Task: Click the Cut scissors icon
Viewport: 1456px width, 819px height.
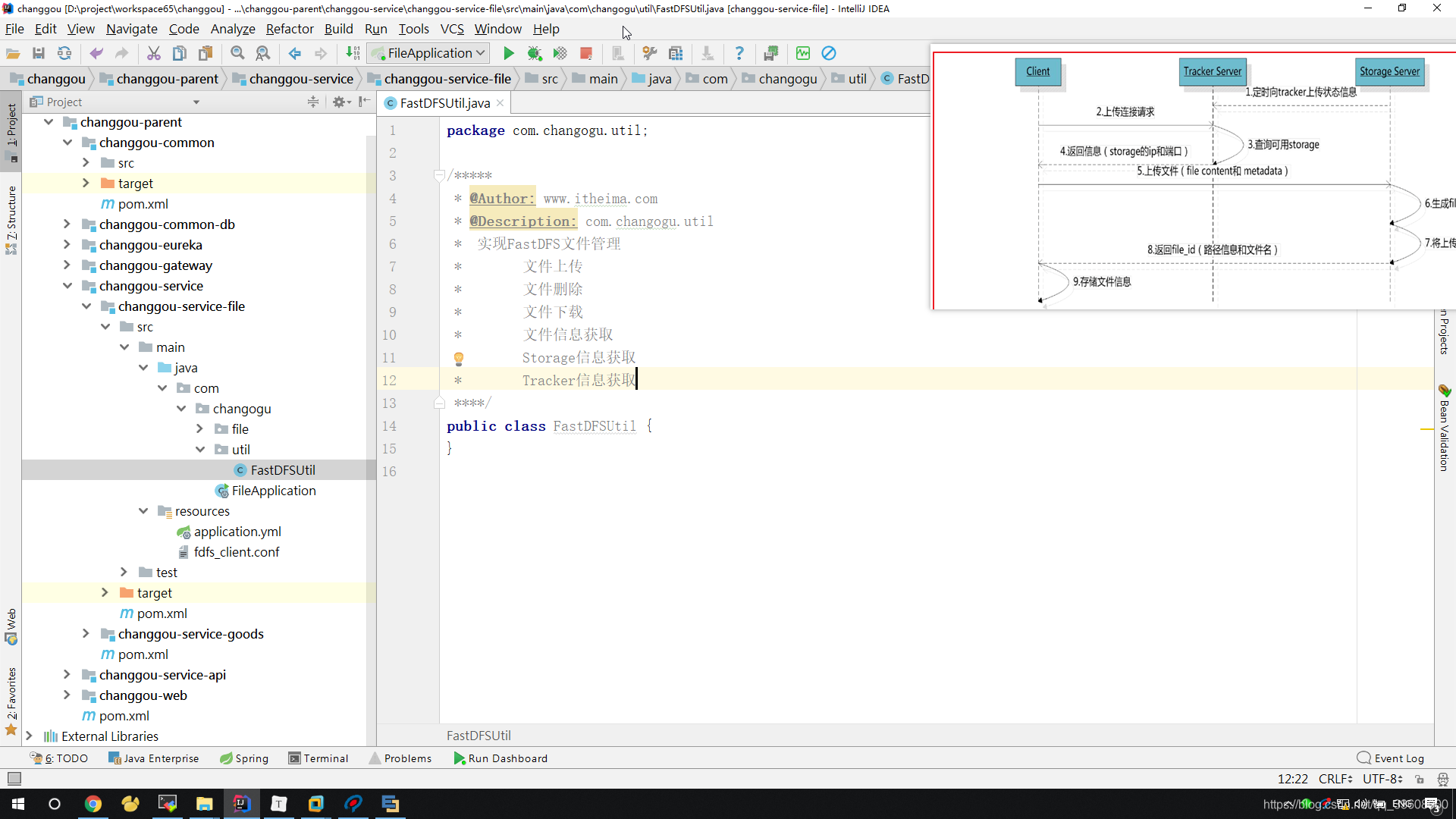Action: 154,54
